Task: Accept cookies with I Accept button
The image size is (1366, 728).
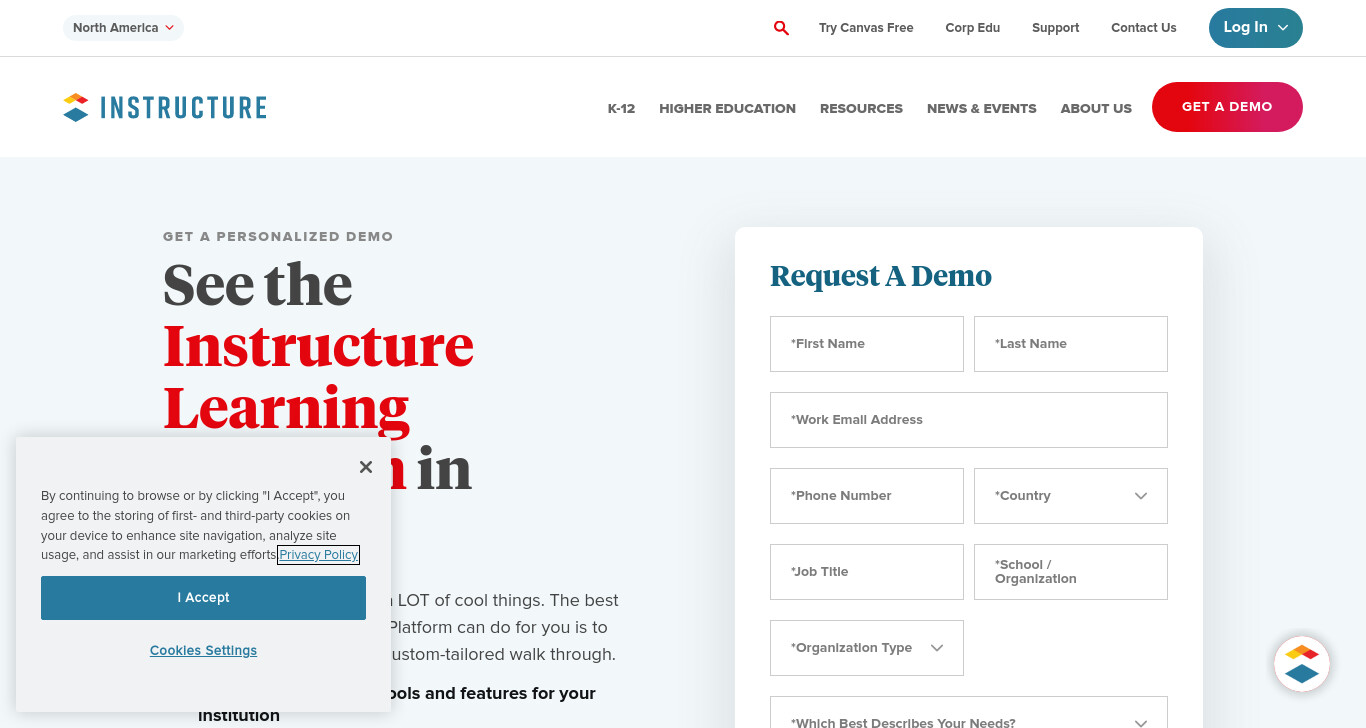Action: pos(203,598)
